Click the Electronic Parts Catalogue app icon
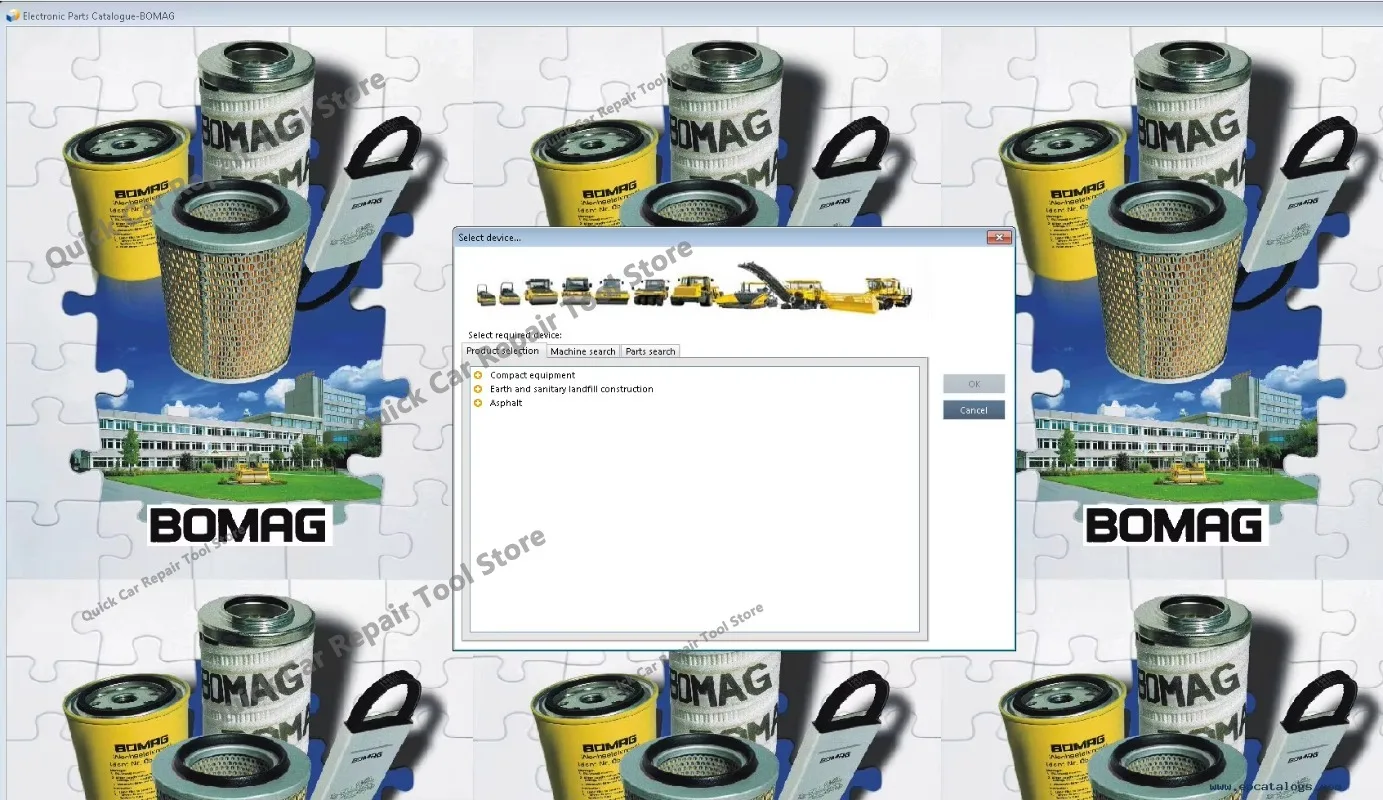 (13, 15)
